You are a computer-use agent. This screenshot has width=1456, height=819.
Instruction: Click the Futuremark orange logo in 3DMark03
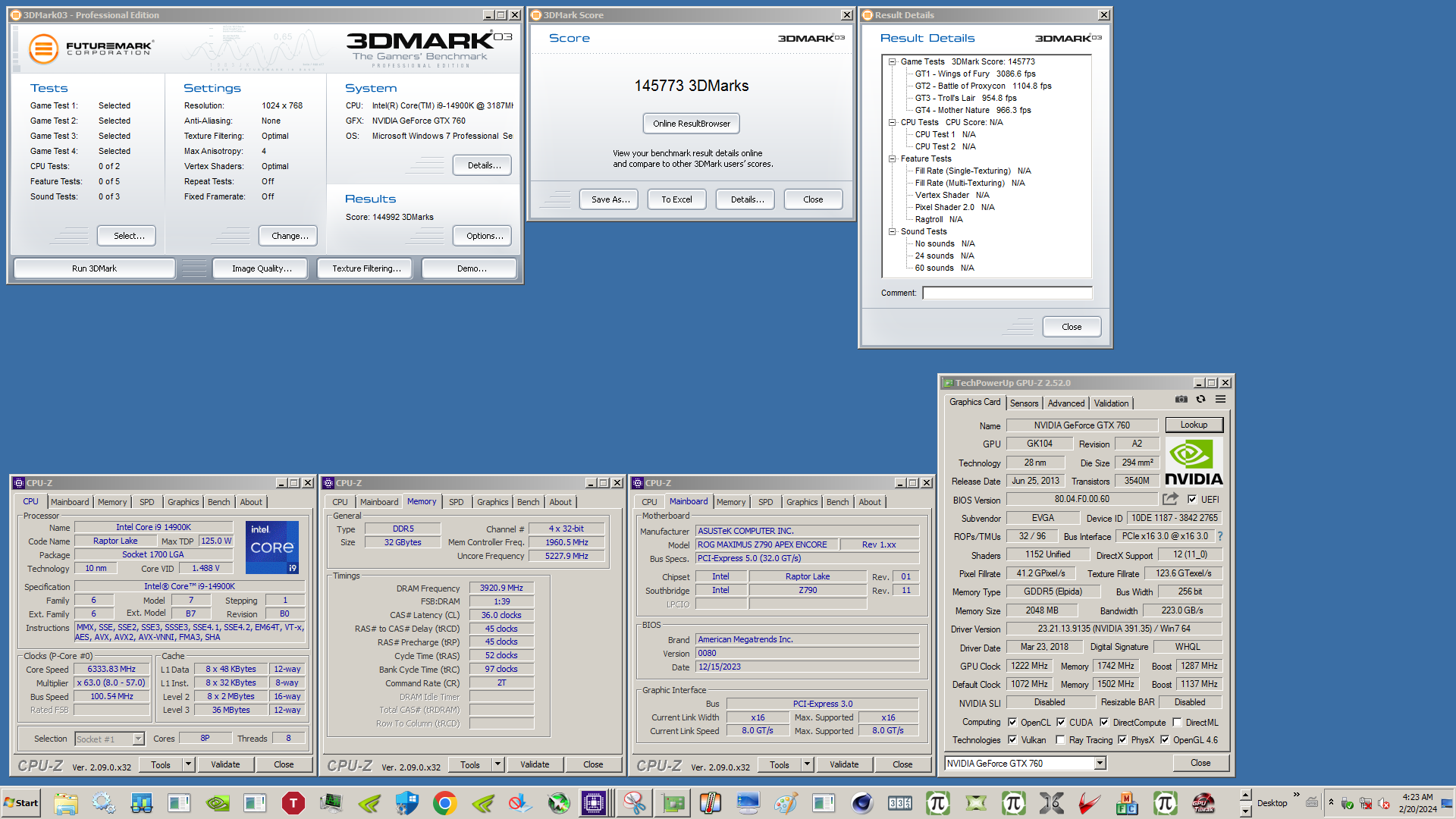[x=43, y=49]
